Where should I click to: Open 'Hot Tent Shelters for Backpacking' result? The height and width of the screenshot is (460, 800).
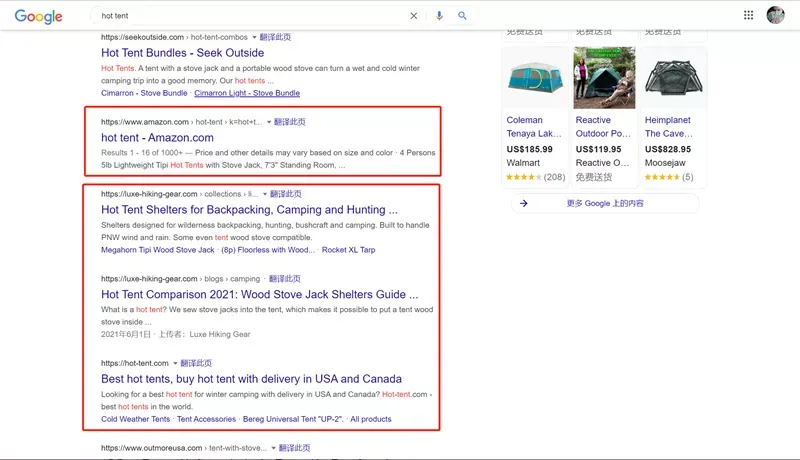[x=249, y=210]
